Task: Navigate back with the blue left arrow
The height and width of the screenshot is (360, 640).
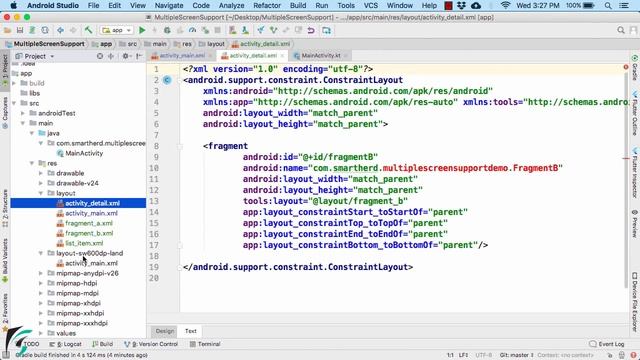Action: (x=60, y=30)
